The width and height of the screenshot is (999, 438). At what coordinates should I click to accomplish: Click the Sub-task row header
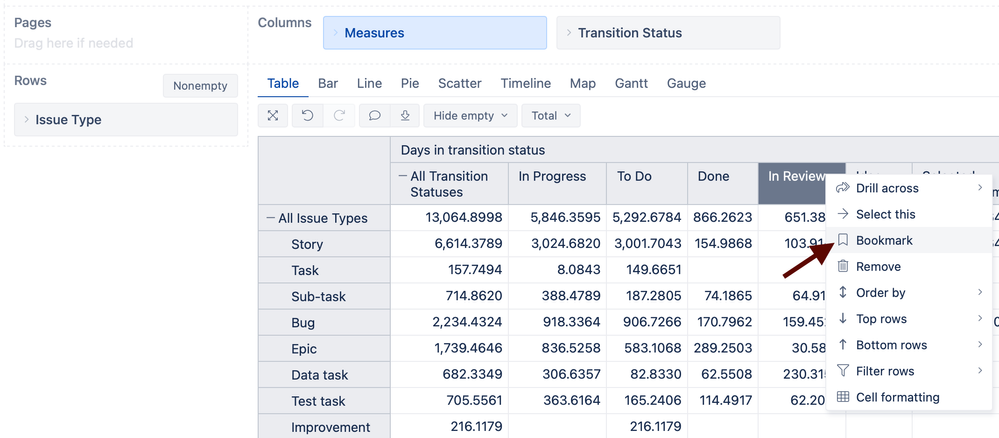point(324,296)
